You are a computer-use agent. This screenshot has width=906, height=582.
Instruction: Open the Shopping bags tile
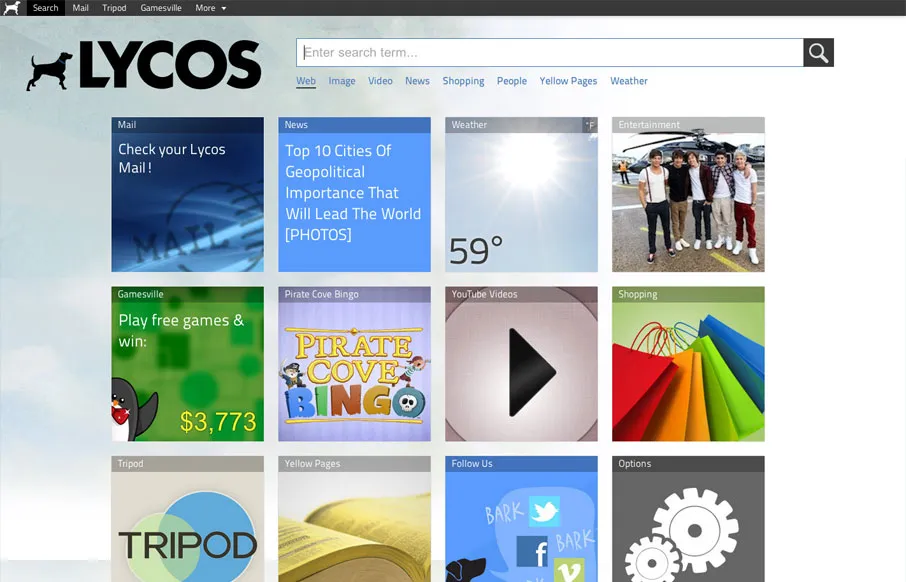(688, 364)
